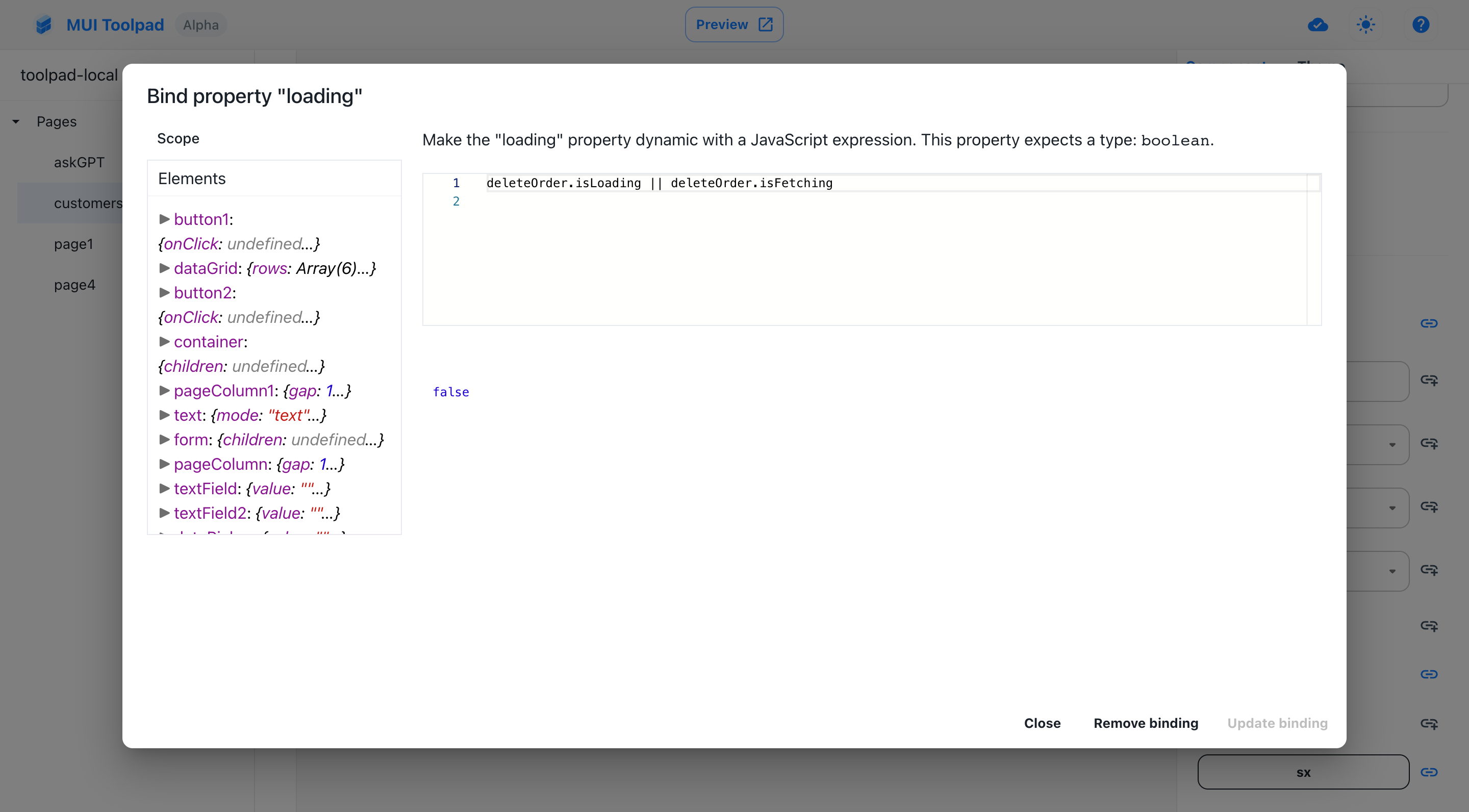Remove the loading property binding

1146,723
